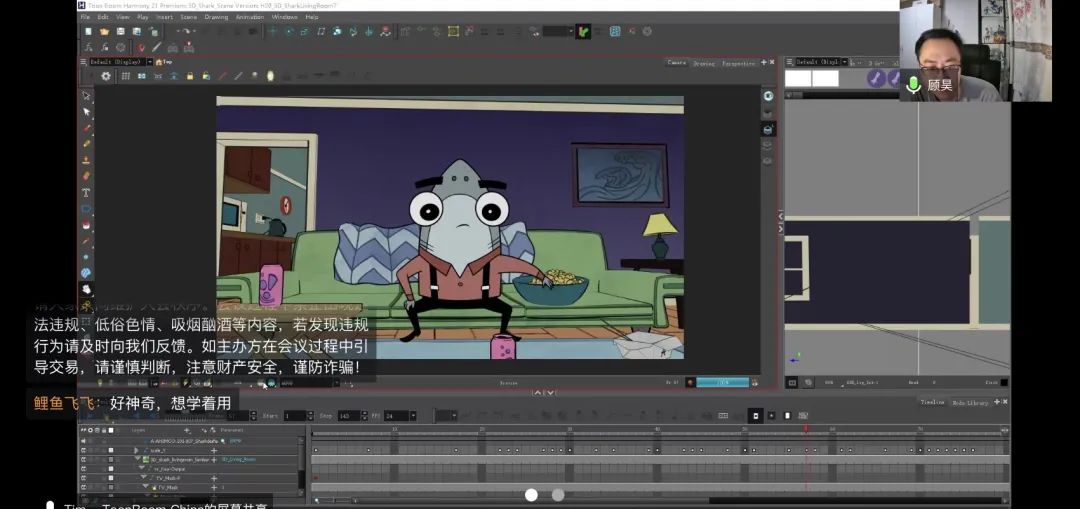Select the Brush tool in left toolbar
Viewport: 1080px width, 509px height.
tap(87, 128)
